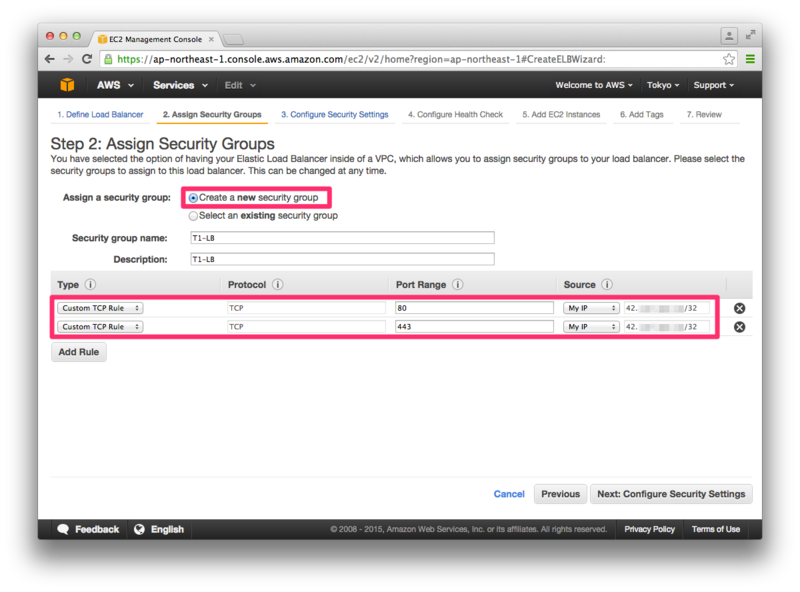Click the browser forward arrow
Viewport: 800px width, 592px height.
coord(68,59)
